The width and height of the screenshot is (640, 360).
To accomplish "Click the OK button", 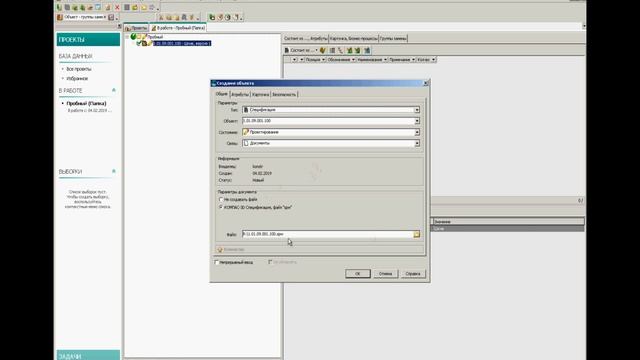I will [x=358, y=274].
